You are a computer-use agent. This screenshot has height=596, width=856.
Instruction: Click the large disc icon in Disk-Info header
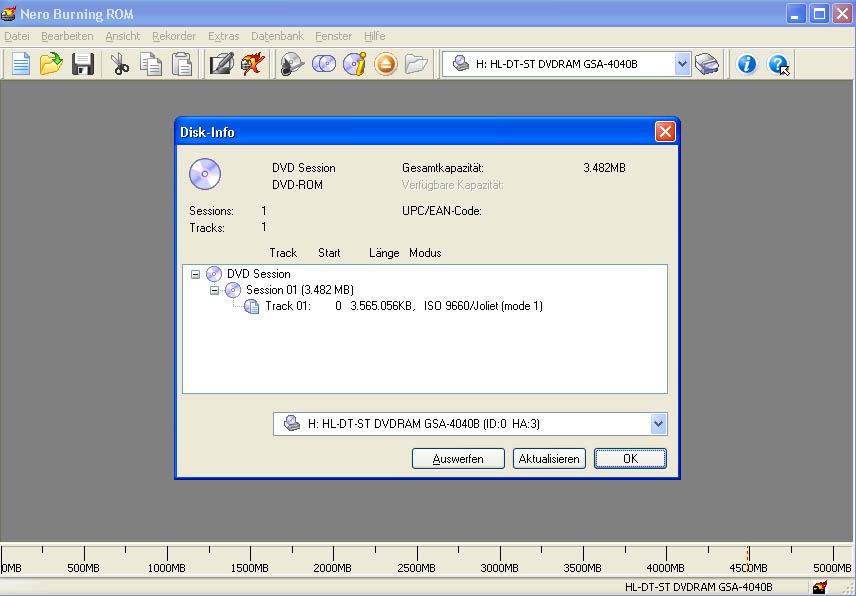(205, 174)
